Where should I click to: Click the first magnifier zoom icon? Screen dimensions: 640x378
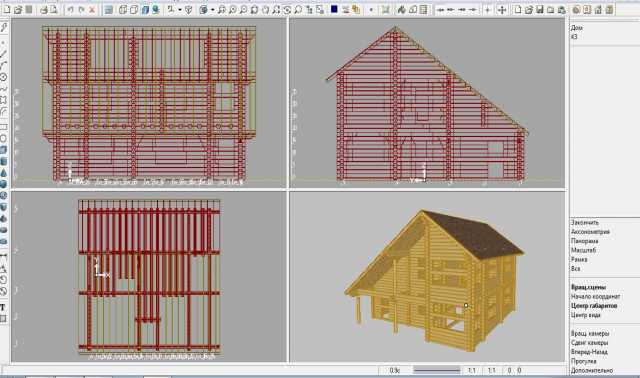[x=222, y=9]
